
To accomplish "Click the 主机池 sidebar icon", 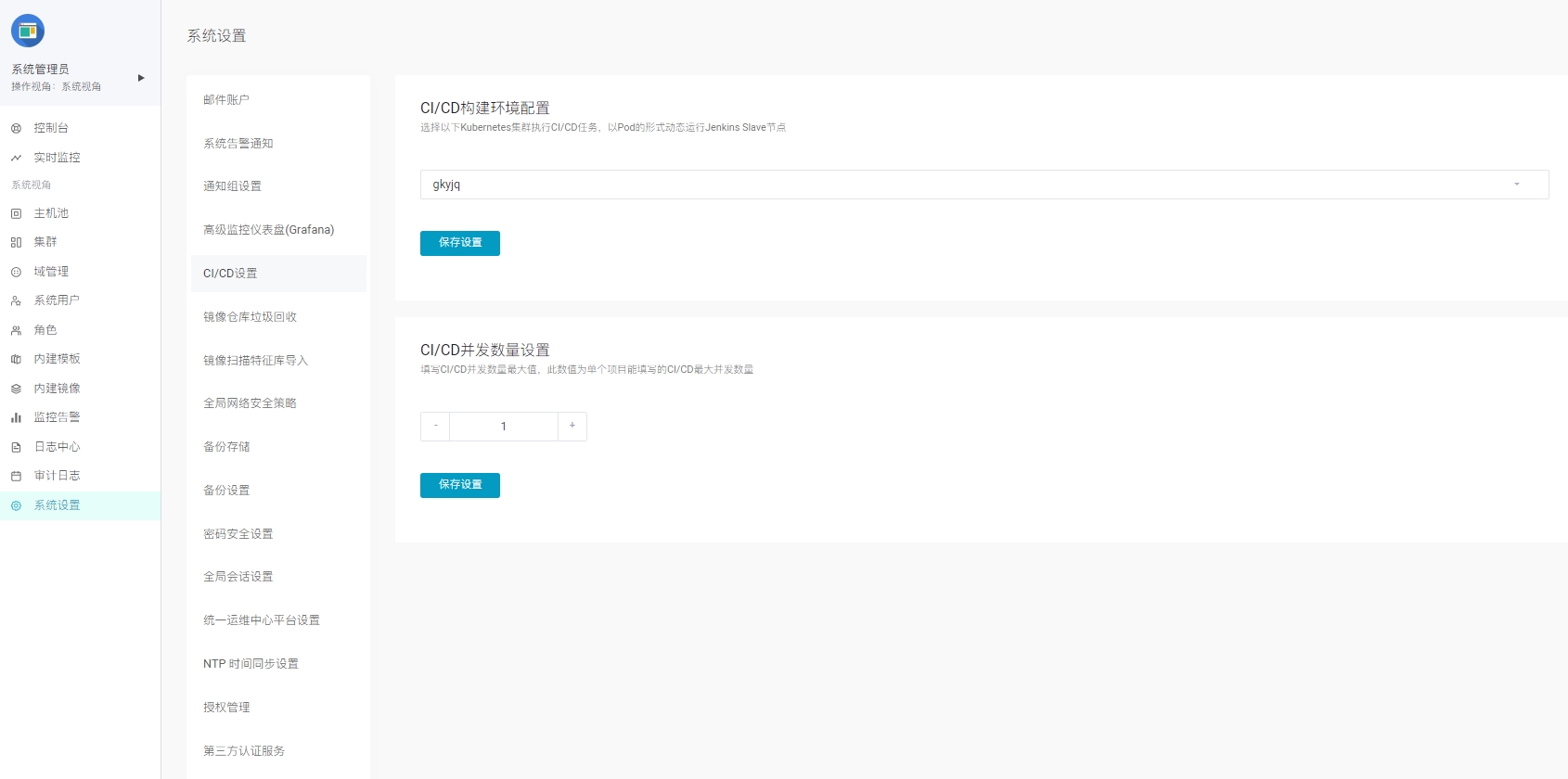I will tap(16, 213).
